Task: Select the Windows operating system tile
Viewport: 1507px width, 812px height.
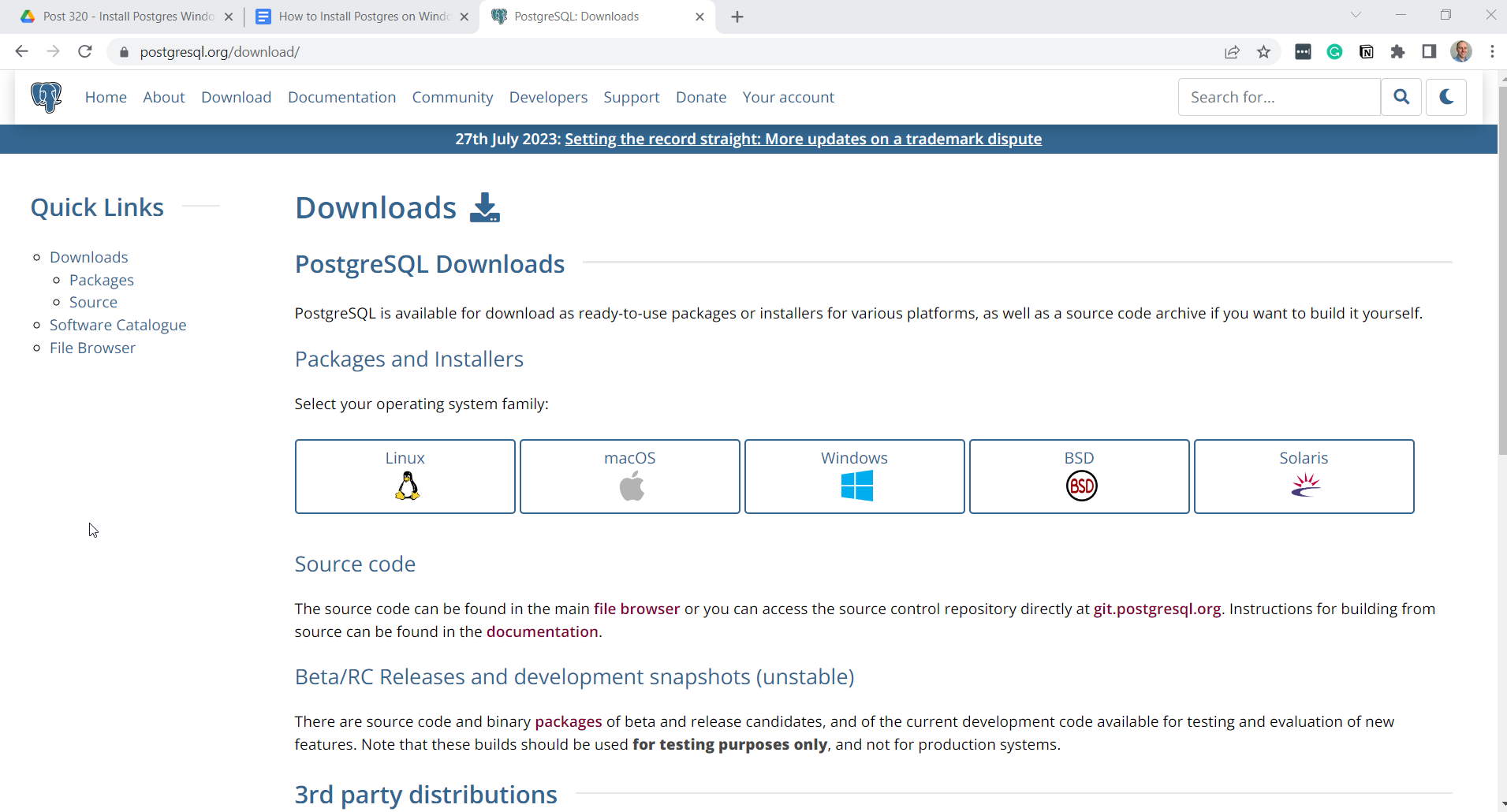Action: tap(854, 476)
